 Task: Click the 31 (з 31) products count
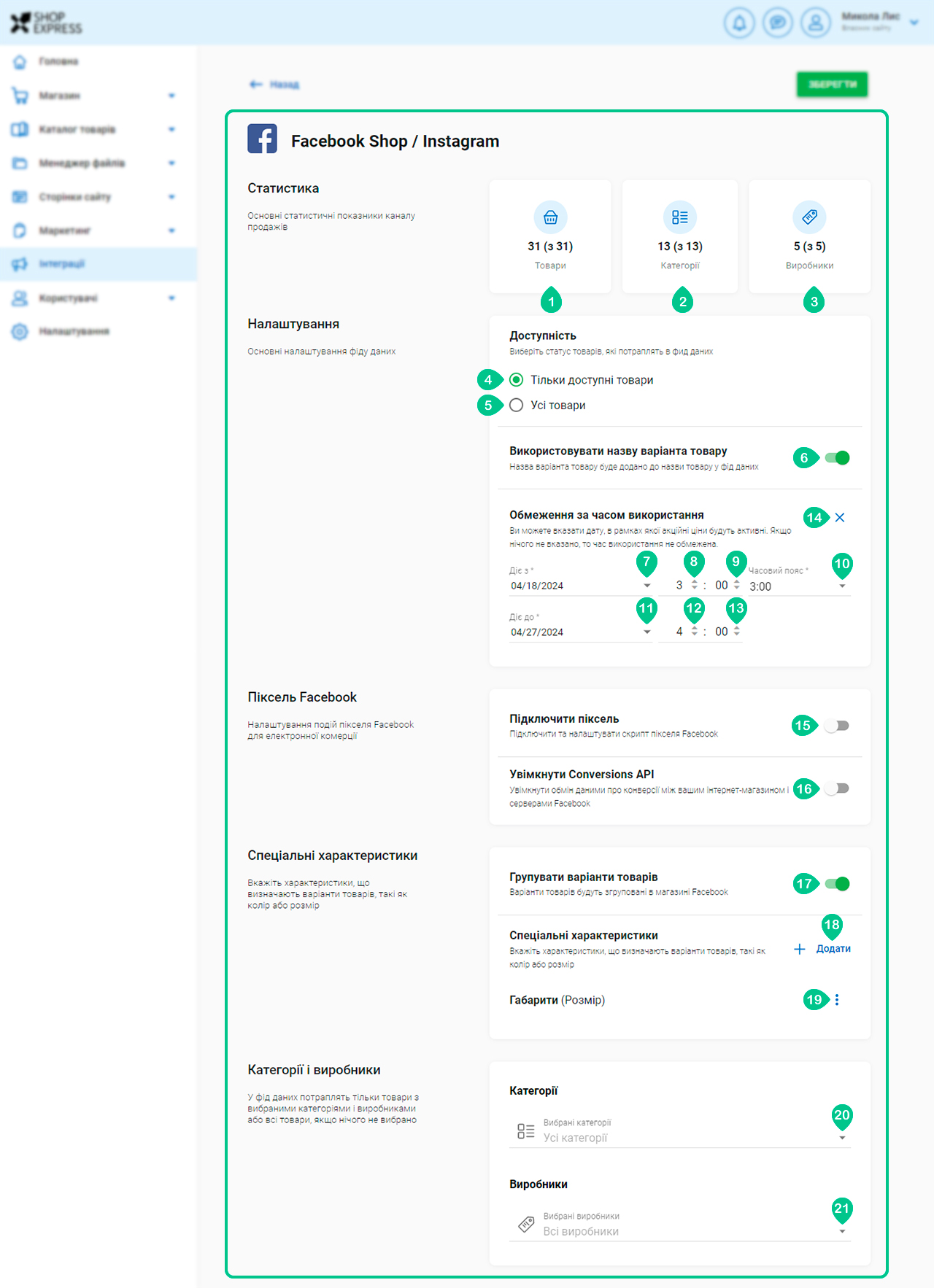point(550,247)
